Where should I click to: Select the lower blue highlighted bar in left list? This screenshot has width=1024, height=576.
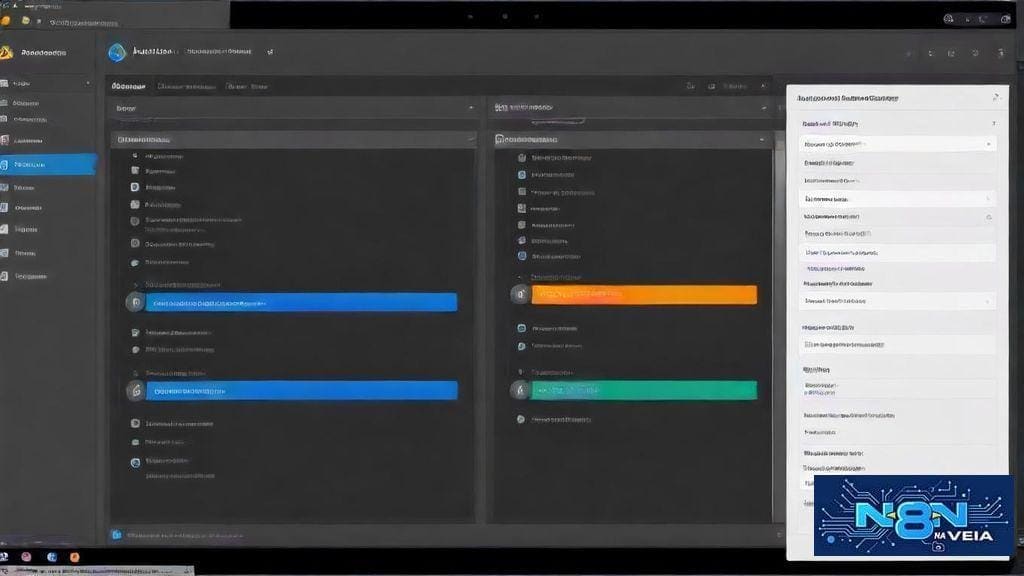tap(301, 391)
